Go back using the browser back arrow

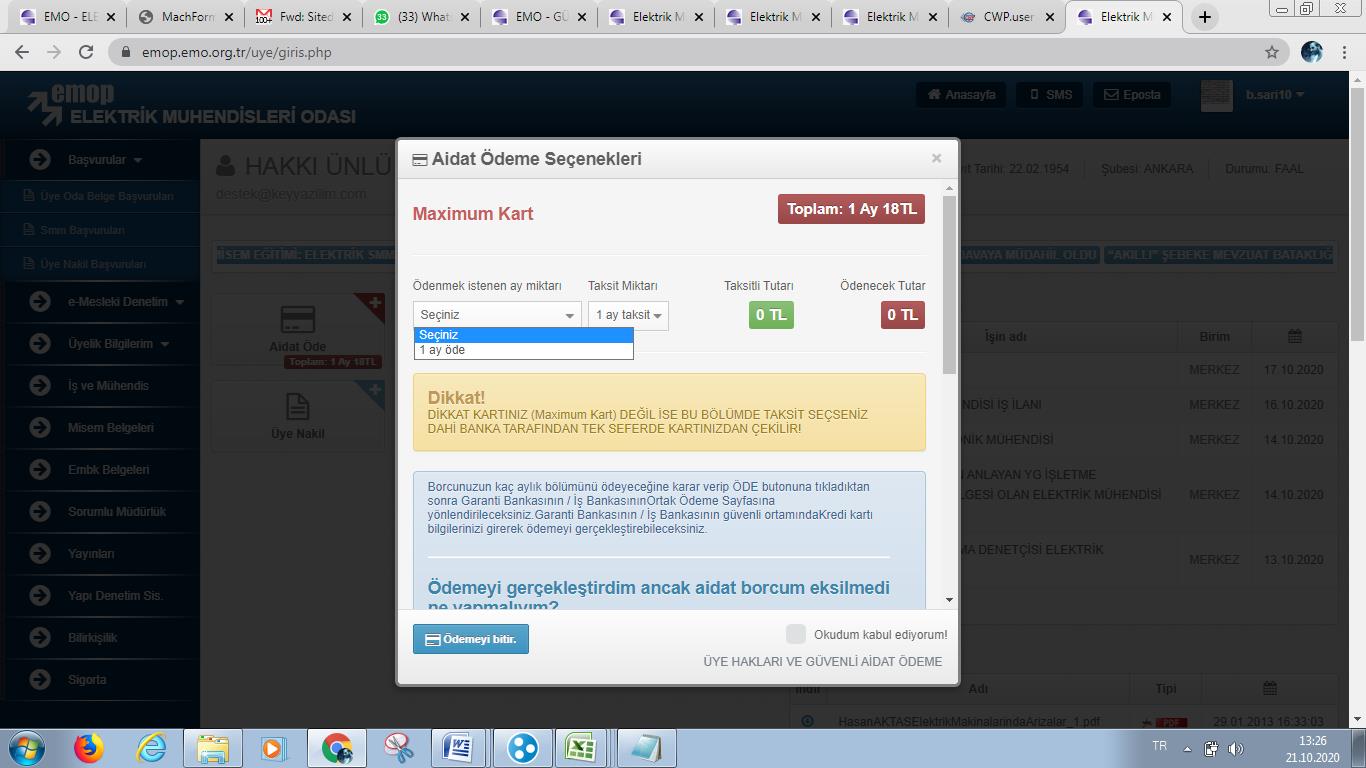pos(22,52)
